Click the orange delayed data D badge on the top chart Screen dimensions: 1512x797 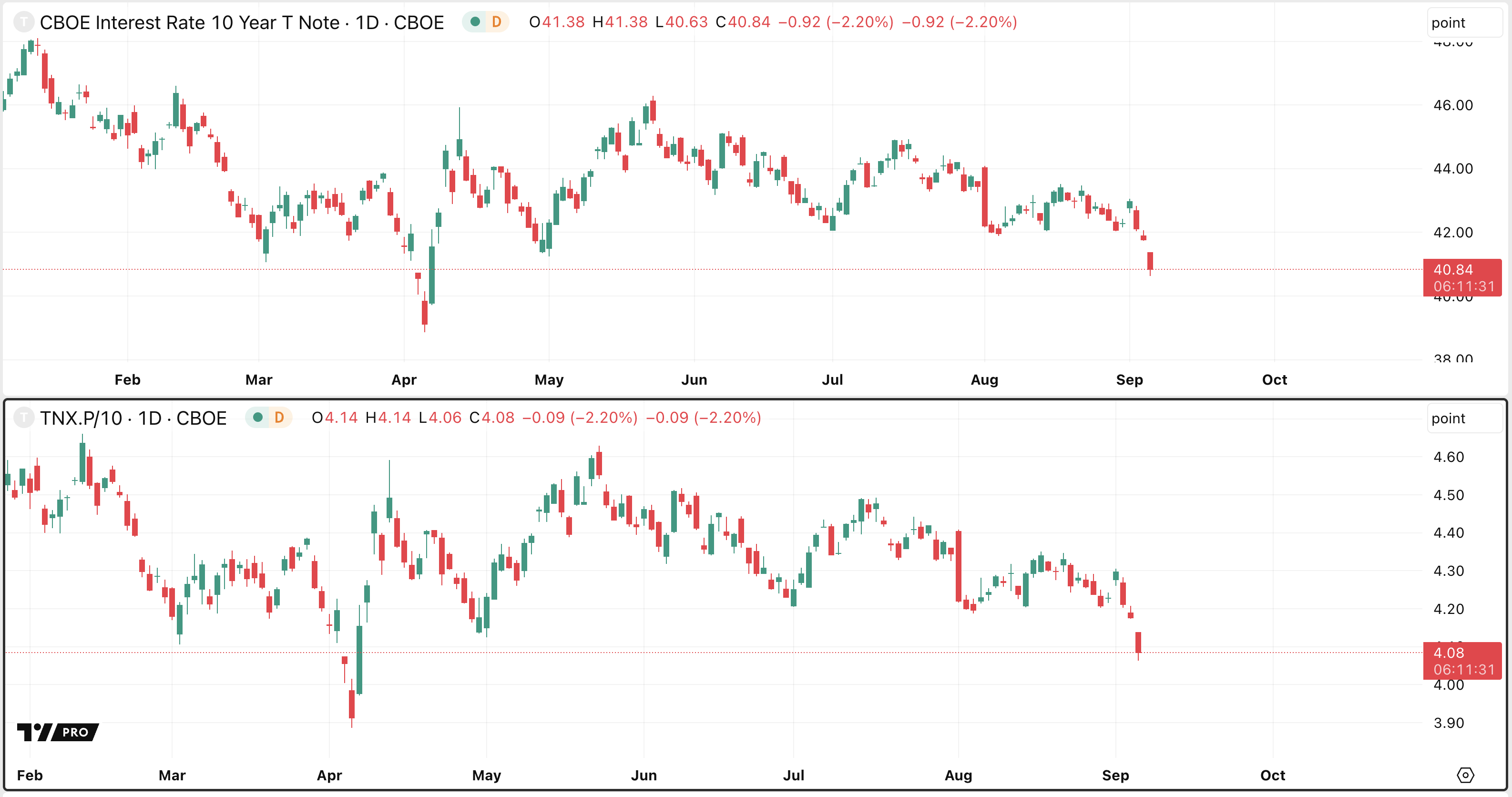tap(497, 22)
